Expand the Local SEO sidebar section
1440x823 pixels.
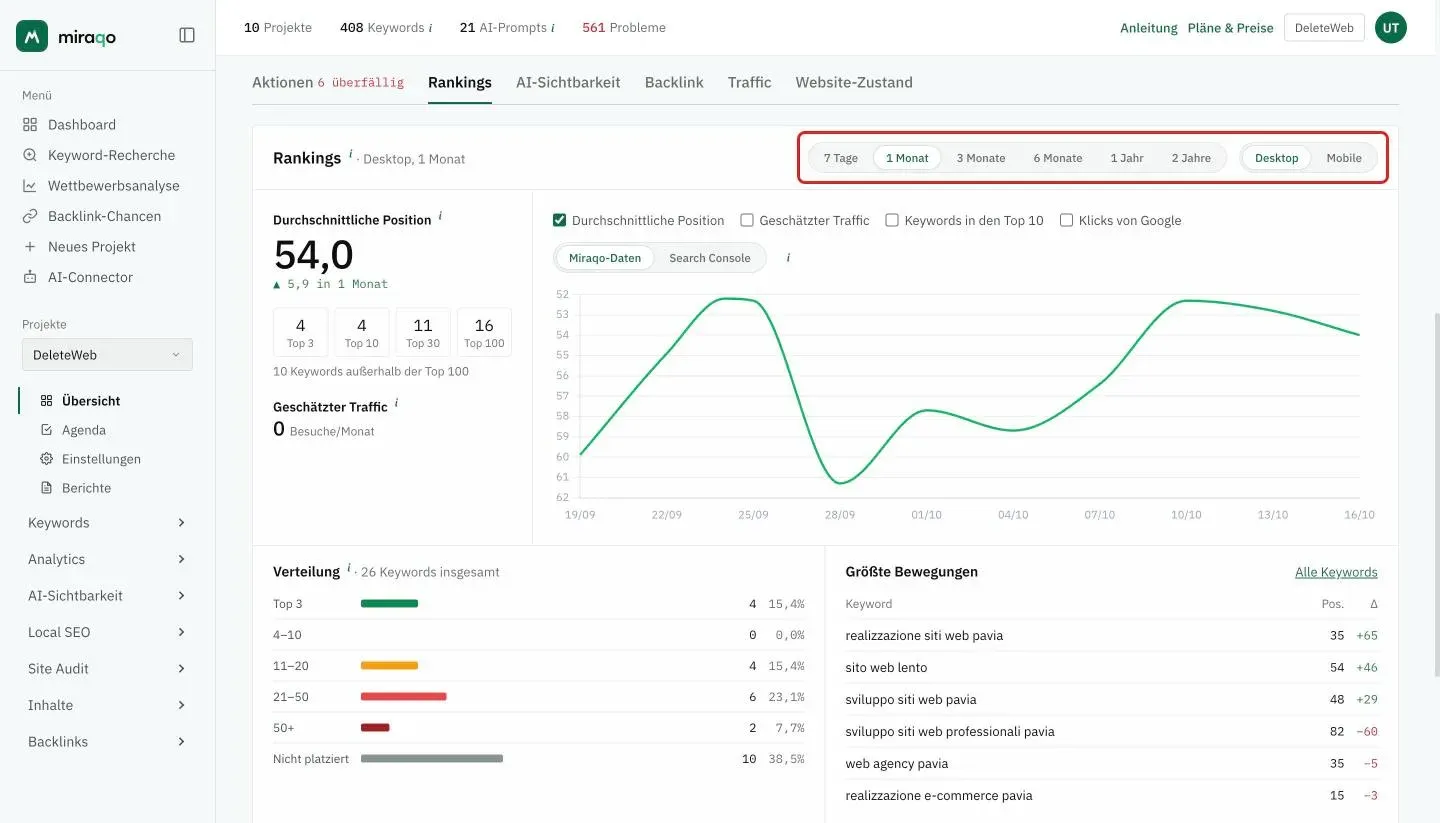[x=107, y=632]
